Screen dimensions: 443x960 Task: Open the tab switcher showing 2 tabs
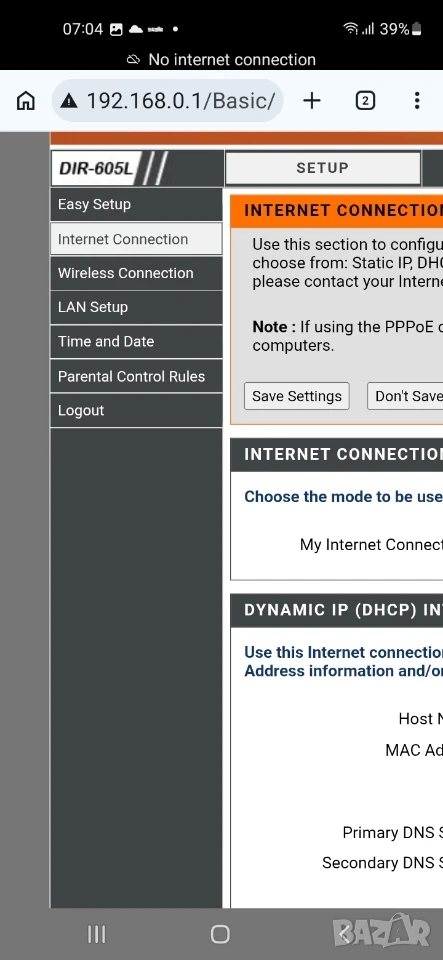point(365,101)
